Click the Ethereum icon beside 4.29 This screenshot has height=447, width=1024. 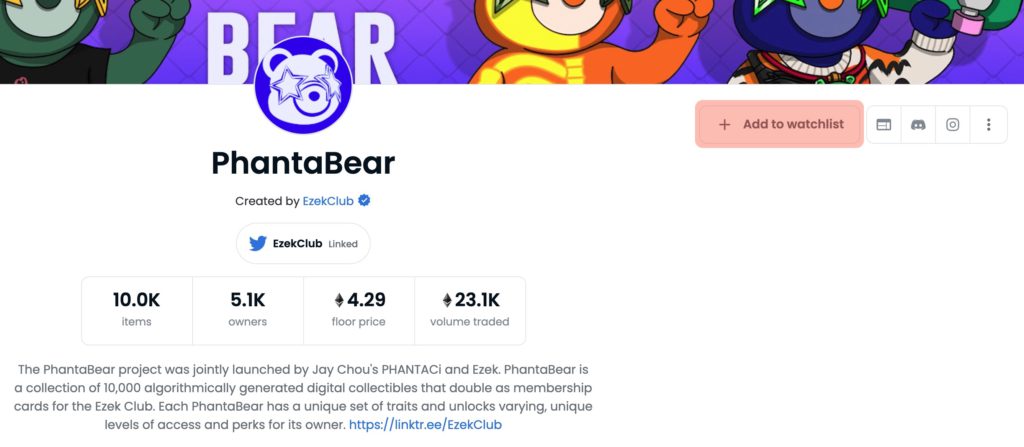point(339,300)
